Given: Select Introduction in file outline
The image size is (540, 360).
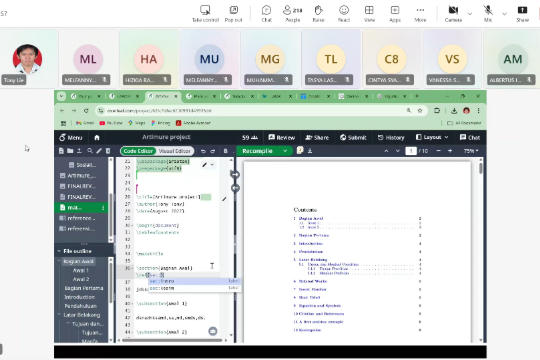Looking at the screenshot, I should [79, 297].
